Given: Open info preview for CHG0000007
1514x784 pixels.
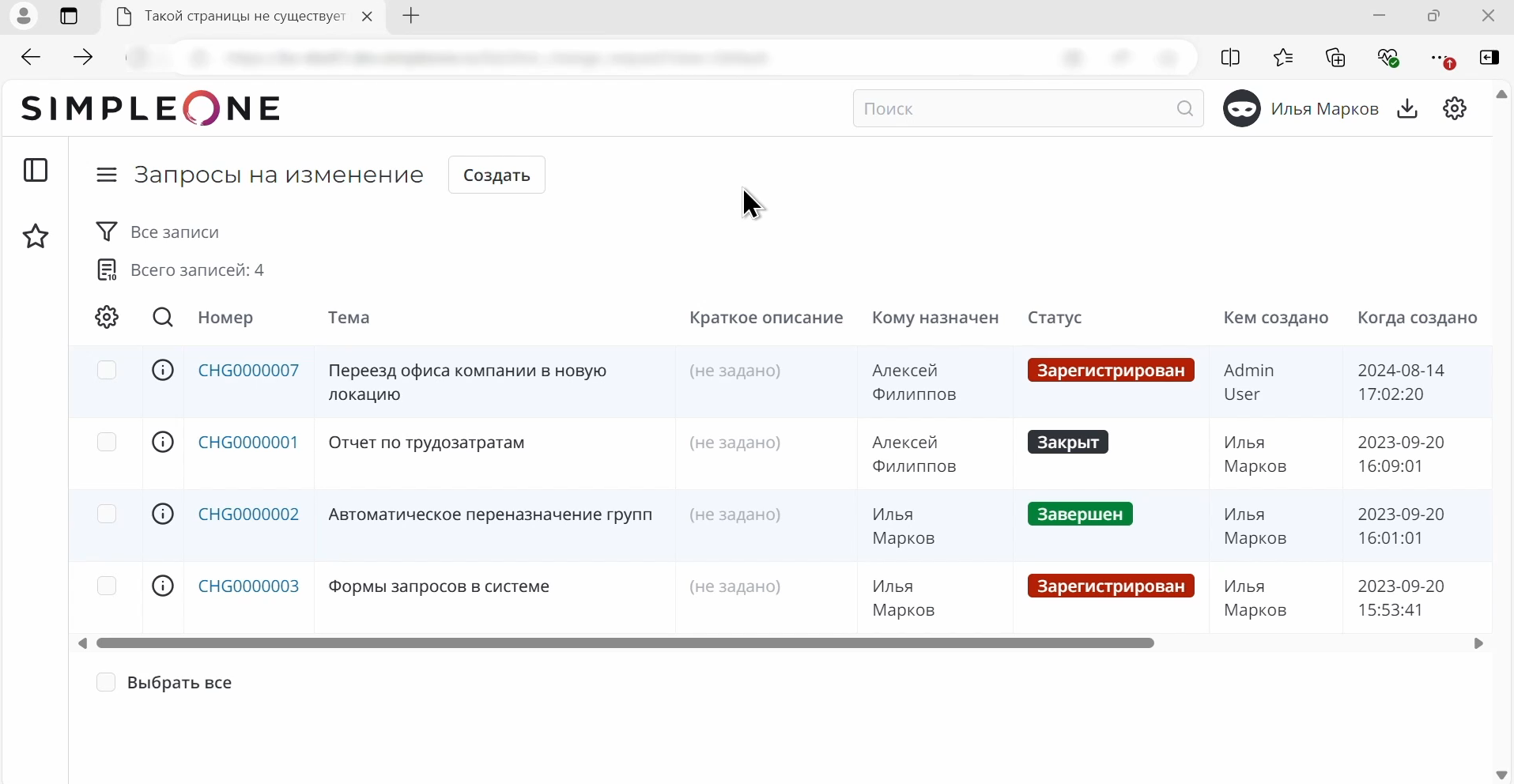Looking at the screenshot, I should point(163,370).
